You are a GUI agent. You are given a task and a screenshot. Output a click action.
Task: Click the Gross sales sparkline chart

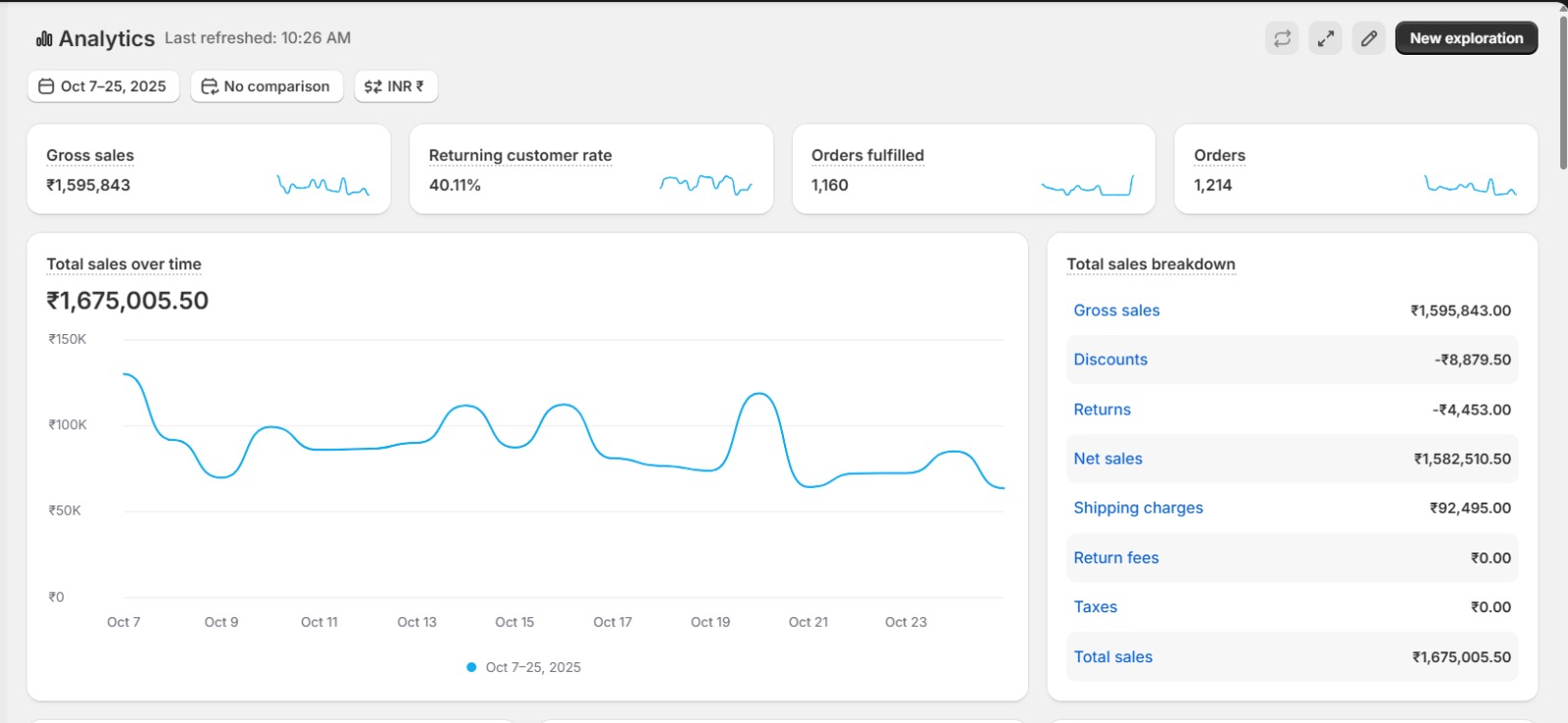(x=322, y=185)
